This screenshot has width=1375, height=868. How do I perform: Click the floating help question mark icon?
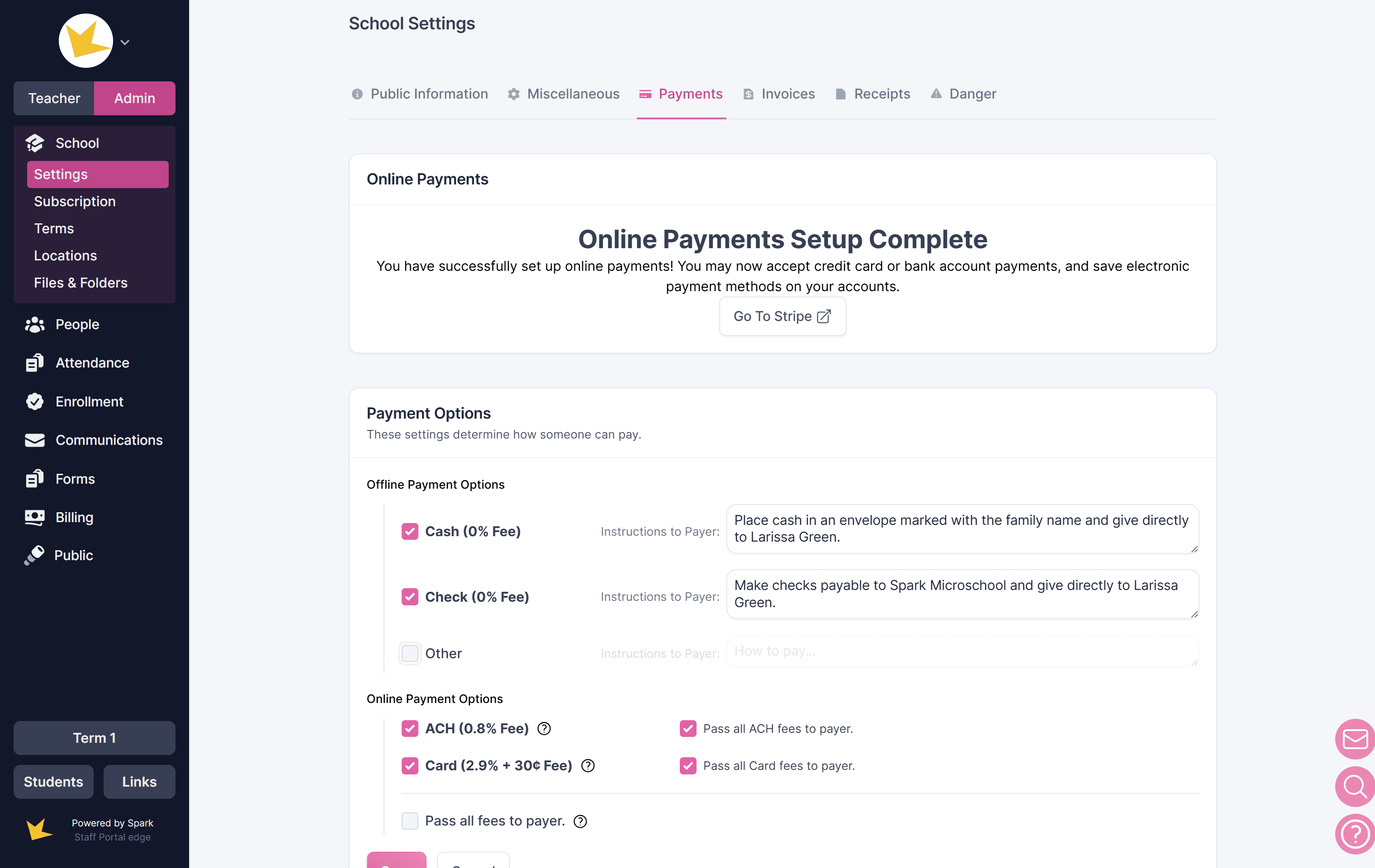(1355, 834)
